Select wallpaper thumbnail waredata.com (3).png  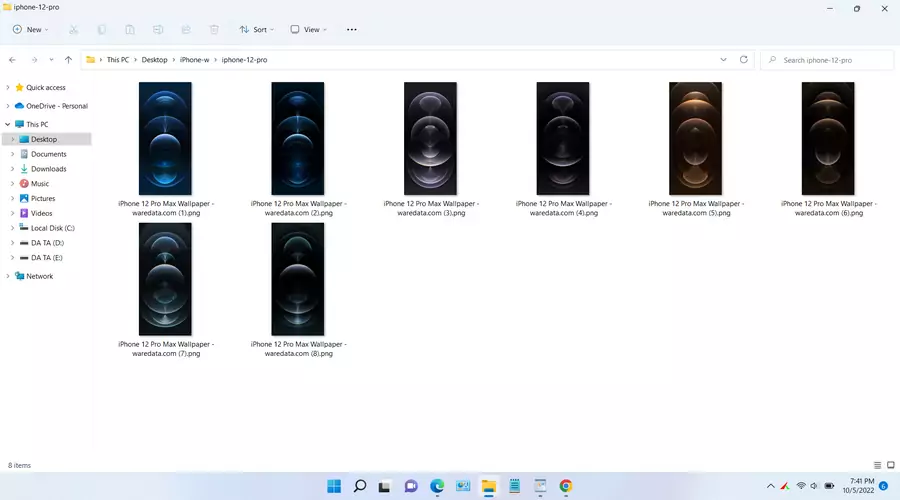[x=430, y=138]
